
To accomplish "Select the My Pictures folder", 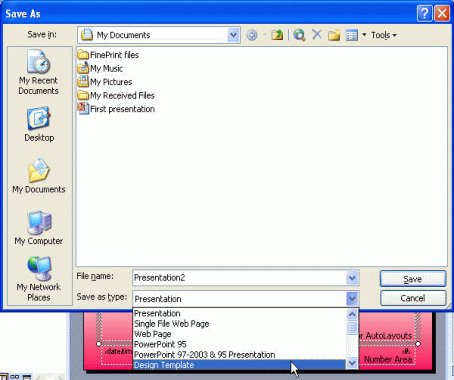I will (105, 82).
